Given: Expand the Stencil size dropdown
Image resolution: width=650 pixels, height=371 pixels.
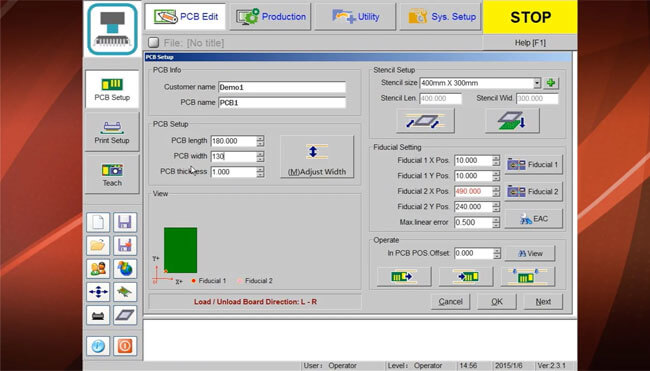Looking at the screenshot, I should pyautogui.click(x=537, y=83).
